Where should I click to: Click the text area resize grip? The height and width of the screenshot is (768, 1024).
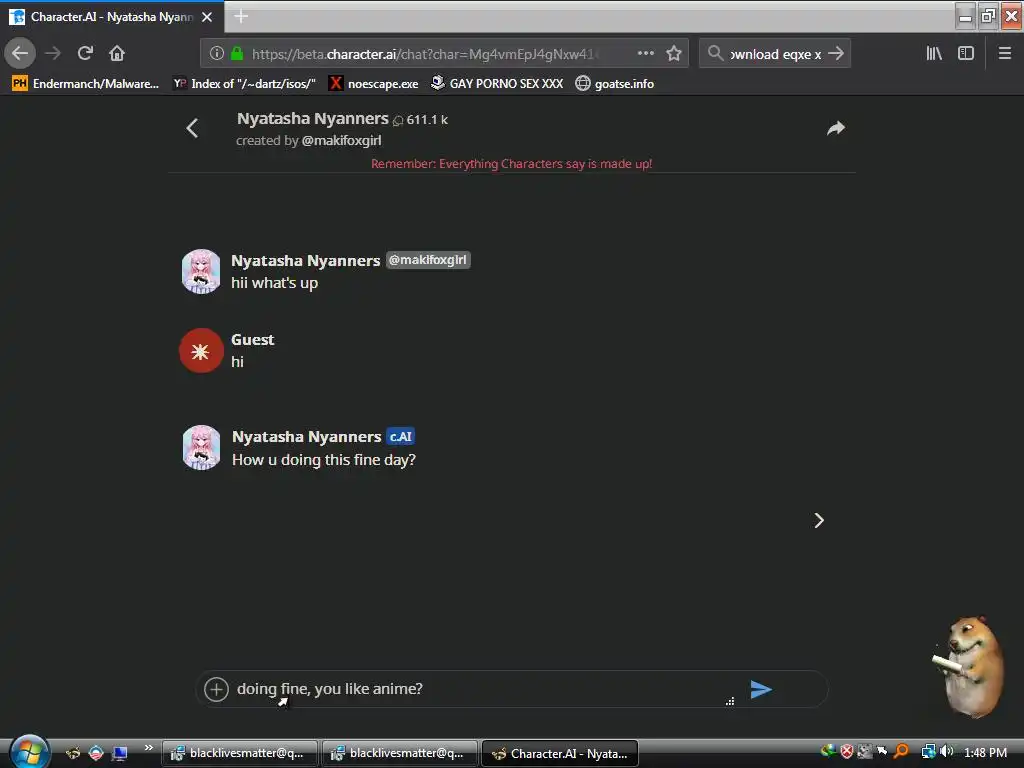tap(730, 701)
